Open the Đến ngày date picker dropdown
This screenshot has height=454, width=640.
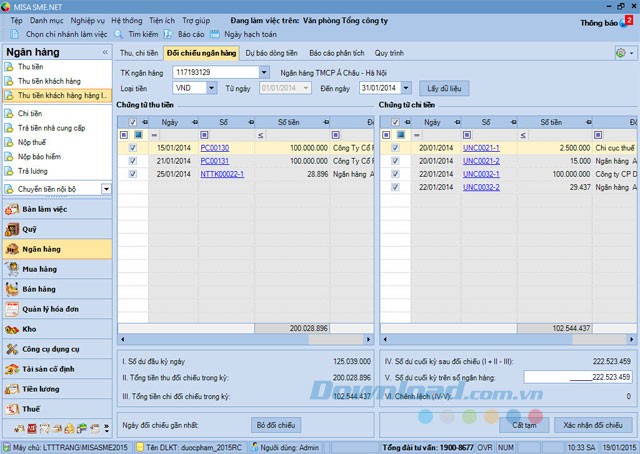pos(406,88)
